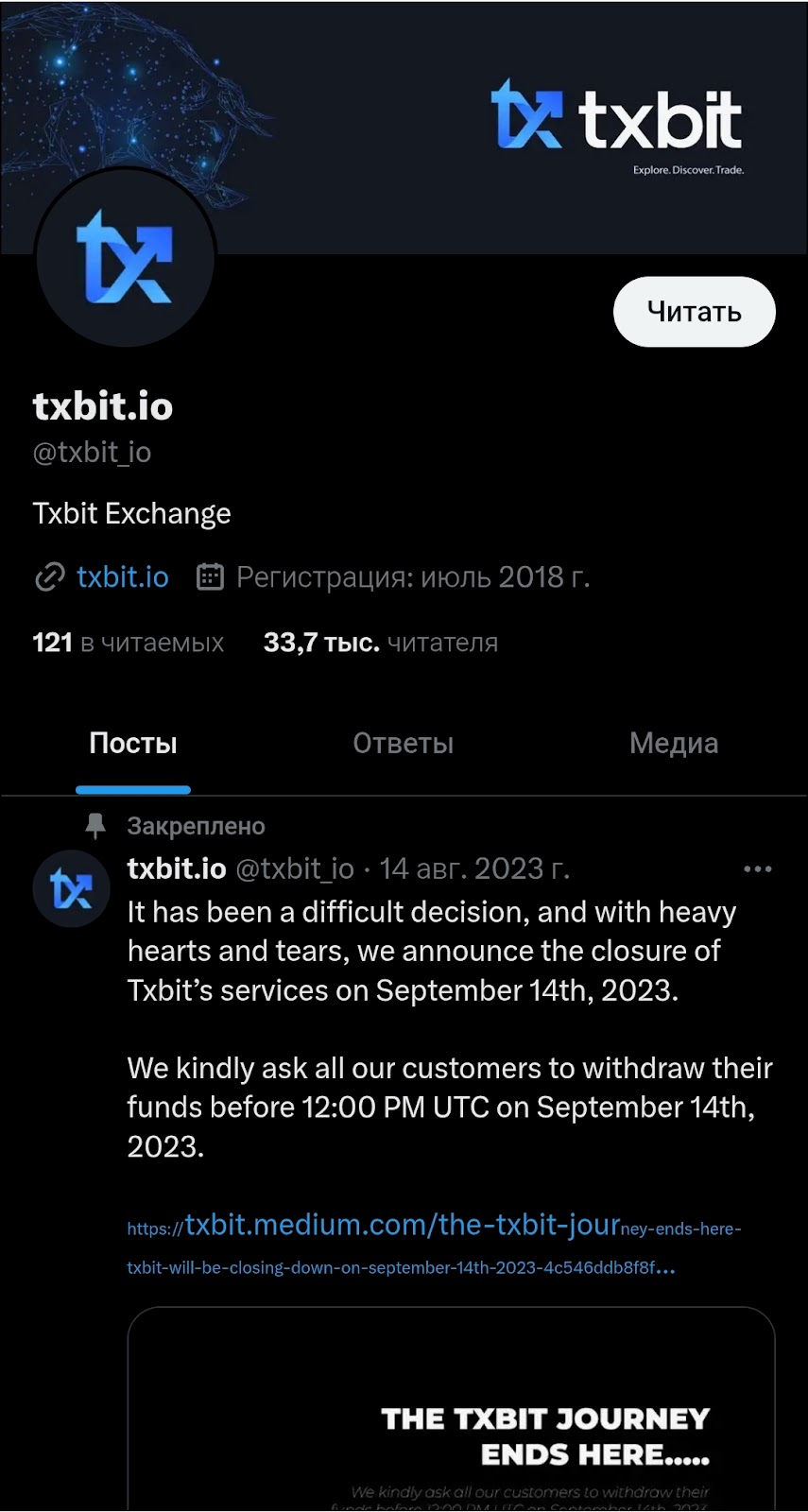This screenshot has height=1512, width=808.
Task: Click the 121 в читаемых count
Action: point(127,642)
